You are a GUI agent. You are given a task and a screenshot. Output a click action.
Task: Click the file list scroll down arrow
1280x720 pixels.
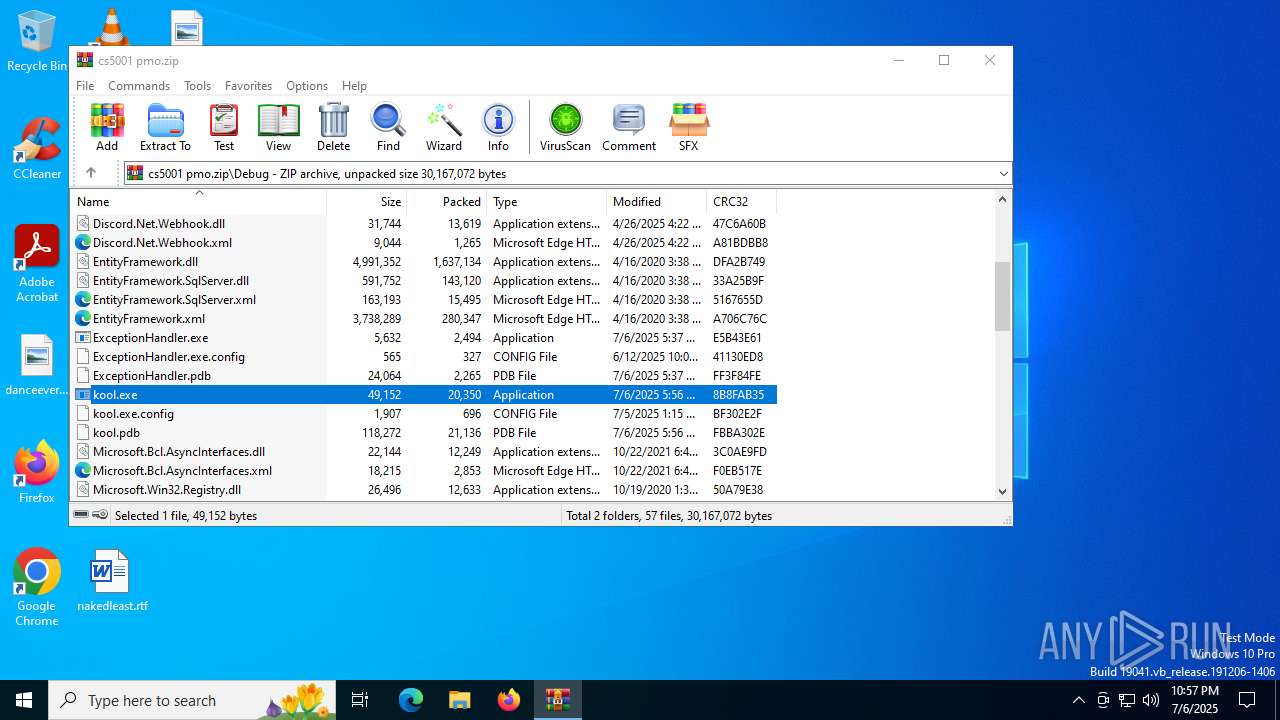tap(1002, 491)
